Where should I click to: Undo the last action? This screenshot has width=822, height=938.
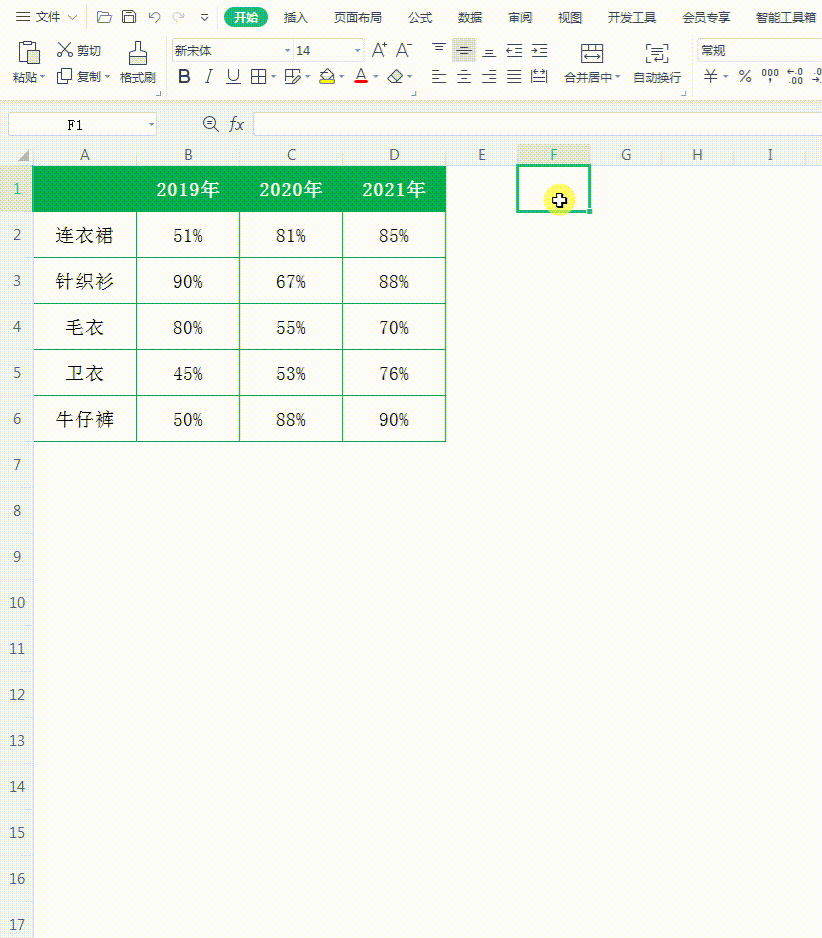[x=154, y=17]
